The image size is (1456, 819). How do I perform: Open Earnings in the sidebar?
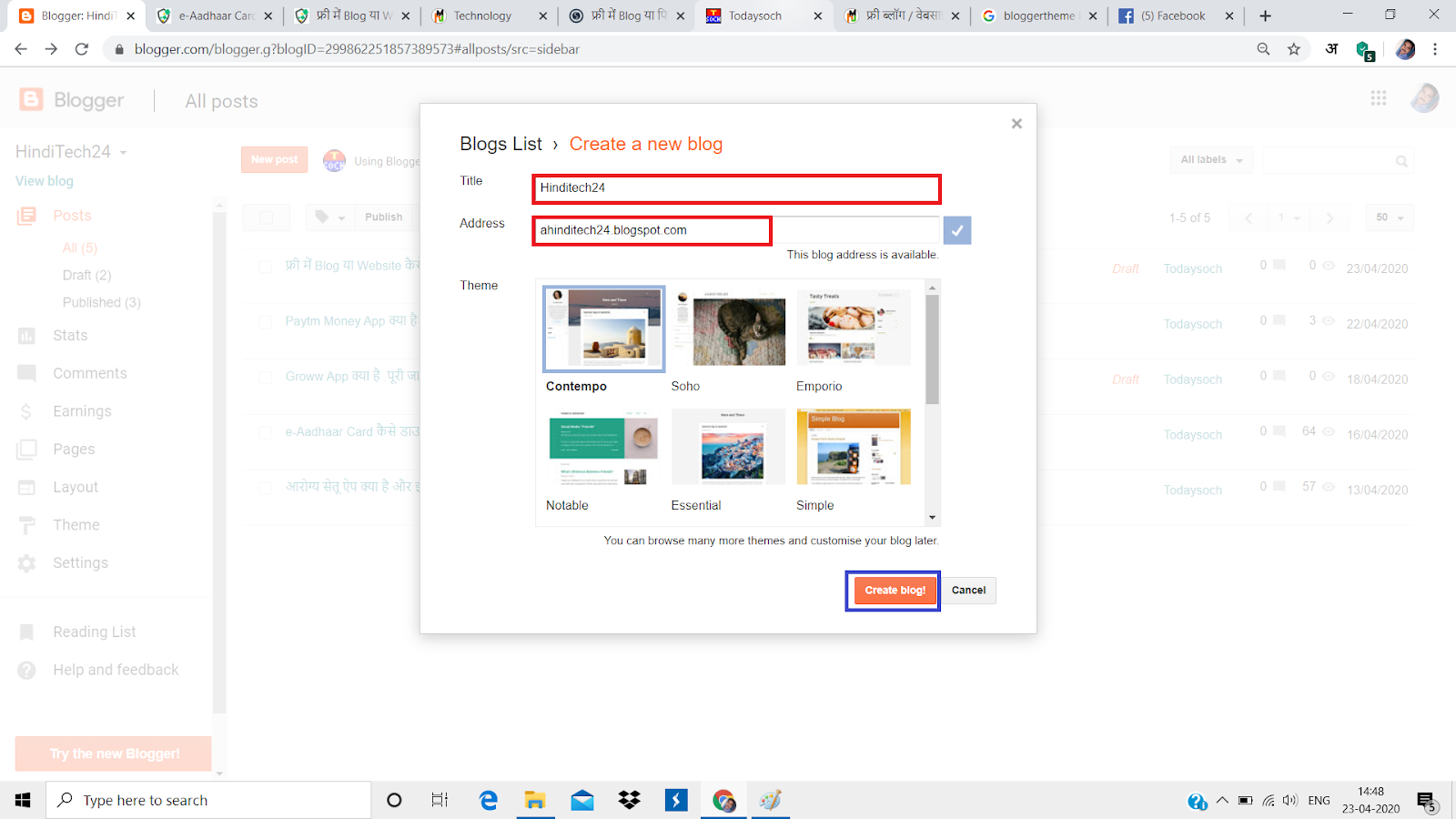coord(82,411)
